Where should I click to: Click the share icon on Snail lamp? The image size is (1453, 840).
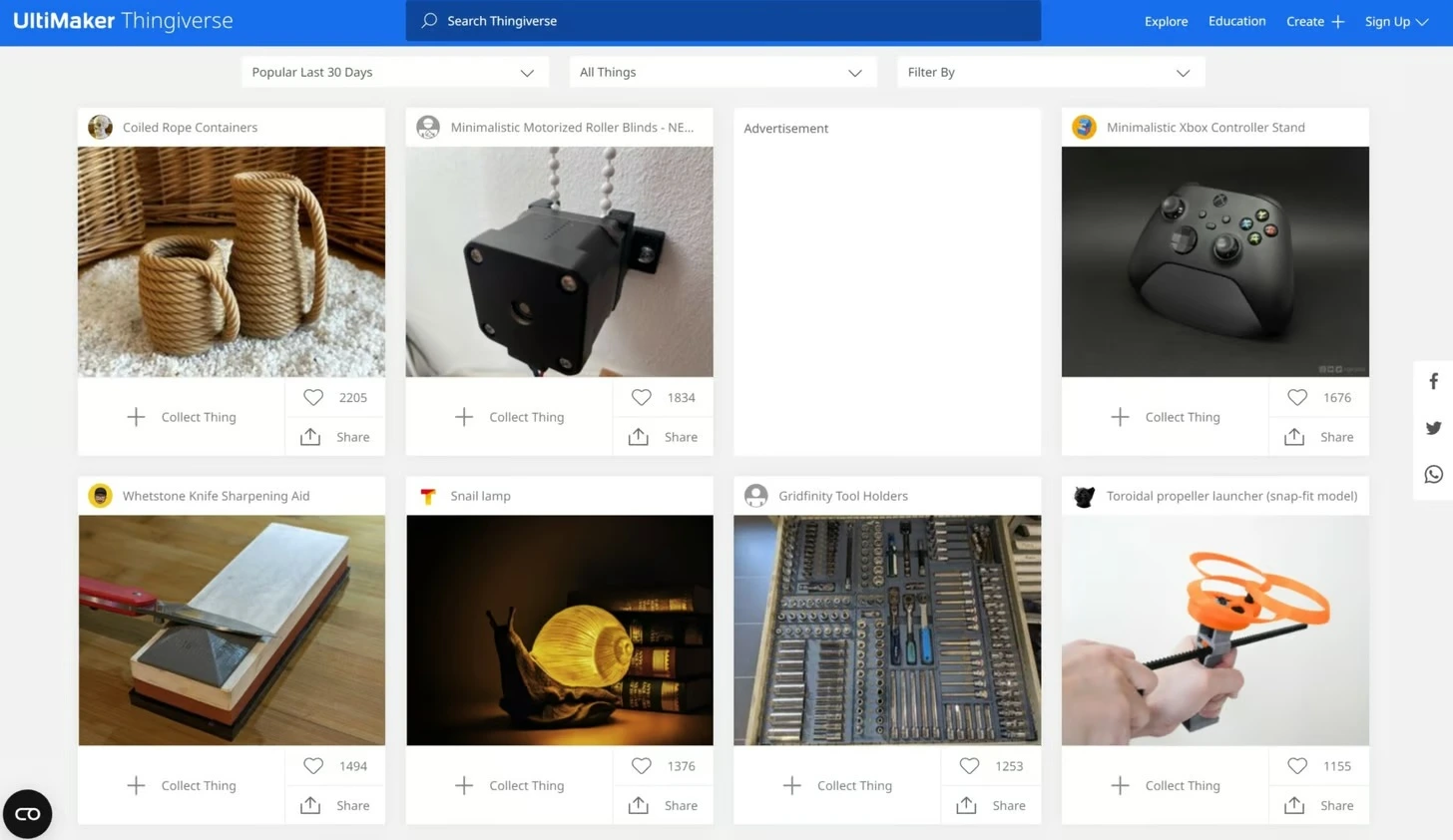coord(639,805)
